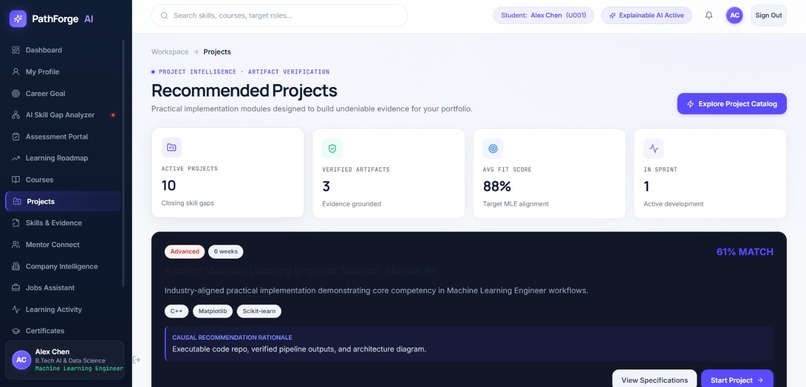The image size is (806, 387).
Task: Click the Explore Project Catalog button
Action: (731, 104)
